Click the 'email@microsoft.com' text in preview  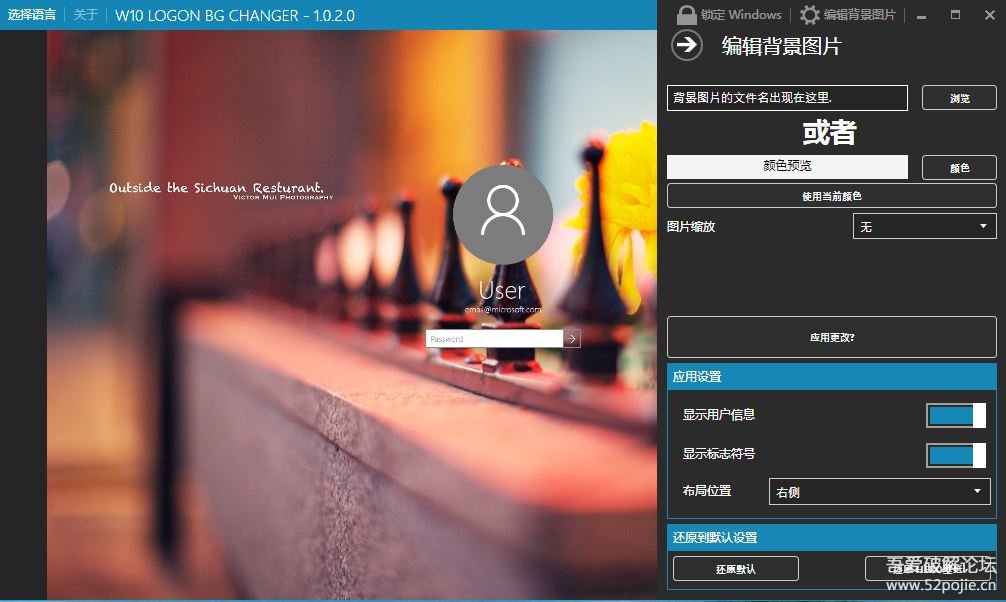coord(503,309)
